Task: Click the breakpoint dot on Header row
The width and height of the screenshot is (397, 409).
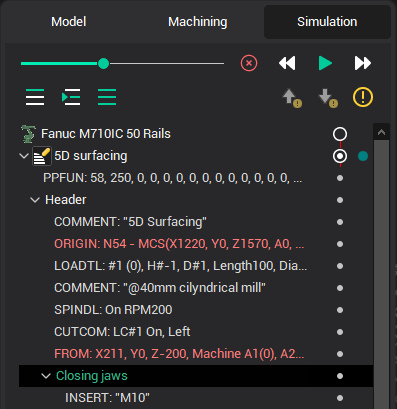Action: pyautogui.click(x=340, y=200)
